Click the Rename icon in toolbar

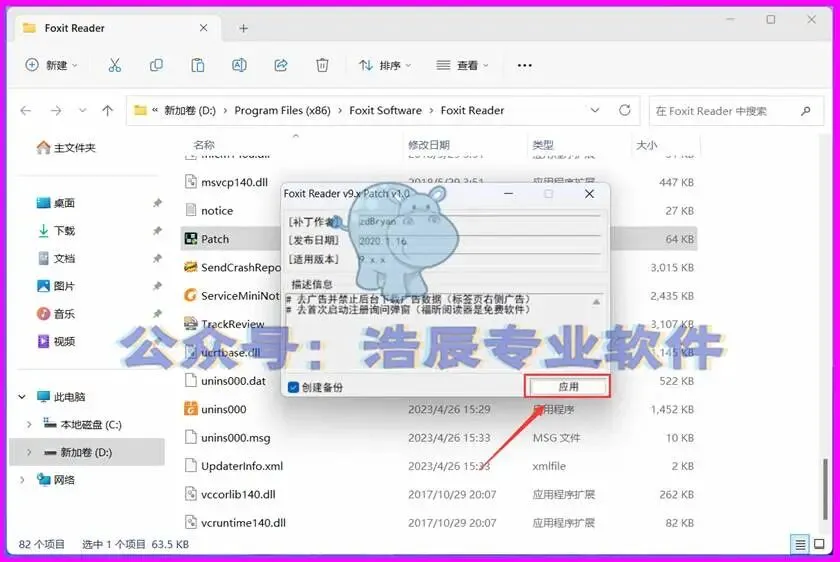pos(239,65)
